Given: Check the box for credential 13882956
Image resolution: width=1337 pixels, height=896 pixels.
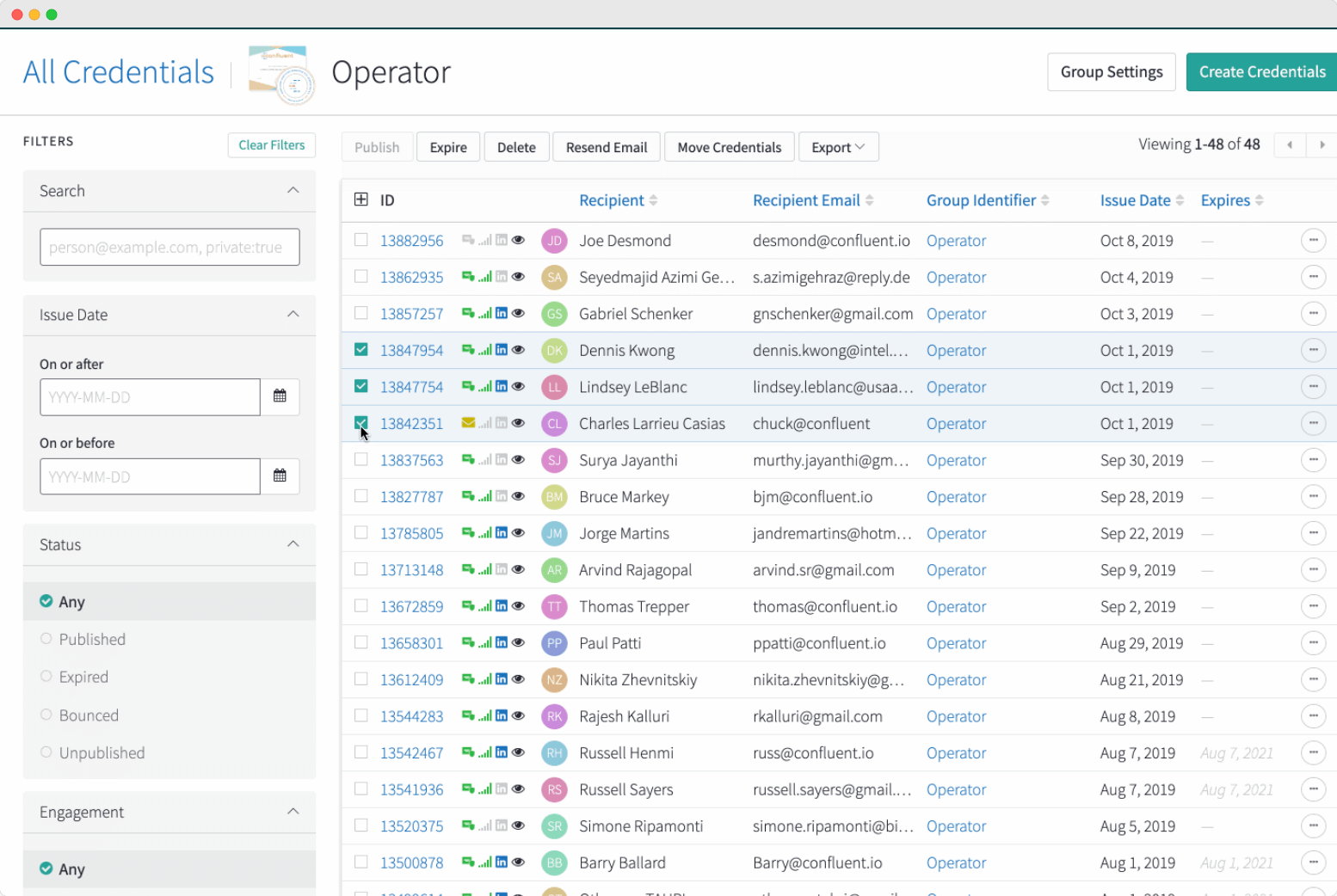Looking at the screenshot, I should pos(361,240).
